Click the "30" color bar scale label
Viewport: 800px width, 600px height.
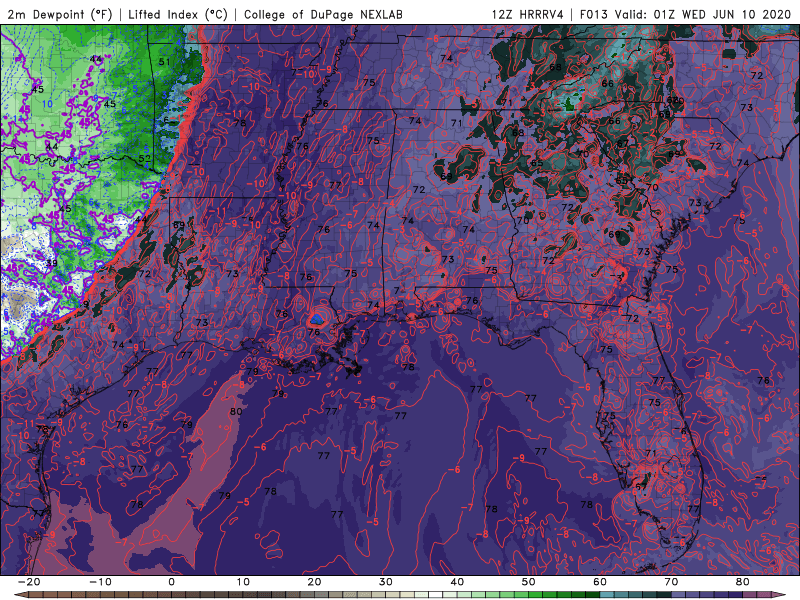point(386,582)
